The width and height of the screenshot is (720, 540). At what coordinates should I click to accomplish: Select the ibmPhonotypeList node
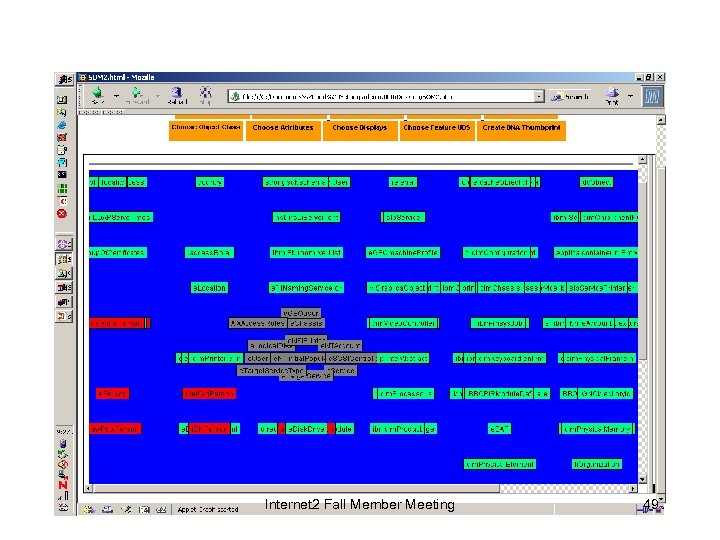pyautogui.click(x=306, y=253)
